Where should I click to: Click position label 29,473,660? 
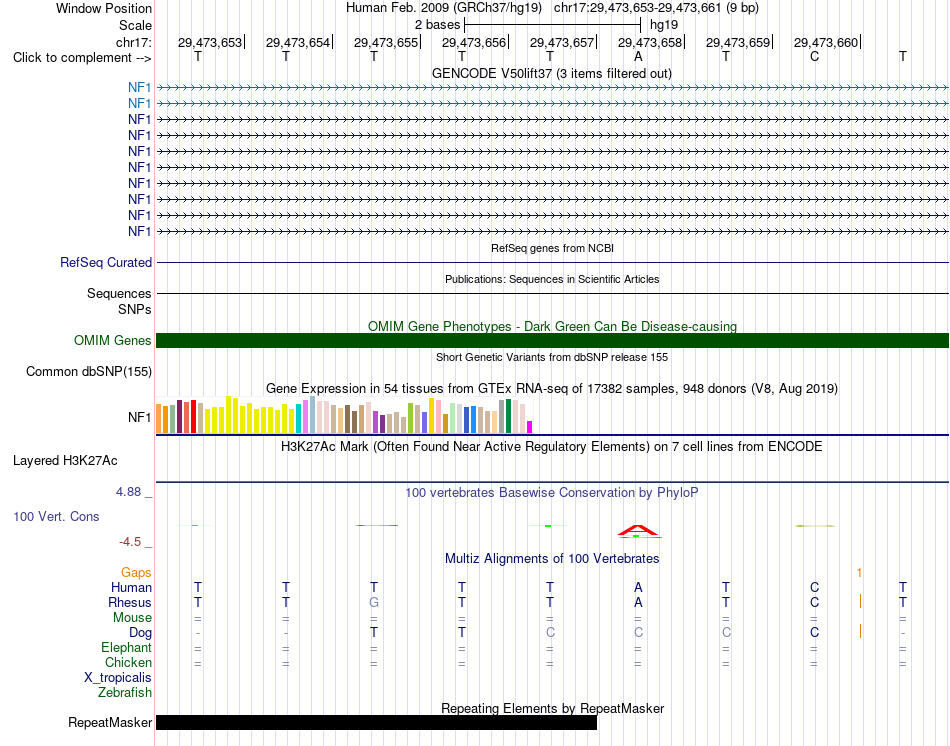(x=826, y=42)
